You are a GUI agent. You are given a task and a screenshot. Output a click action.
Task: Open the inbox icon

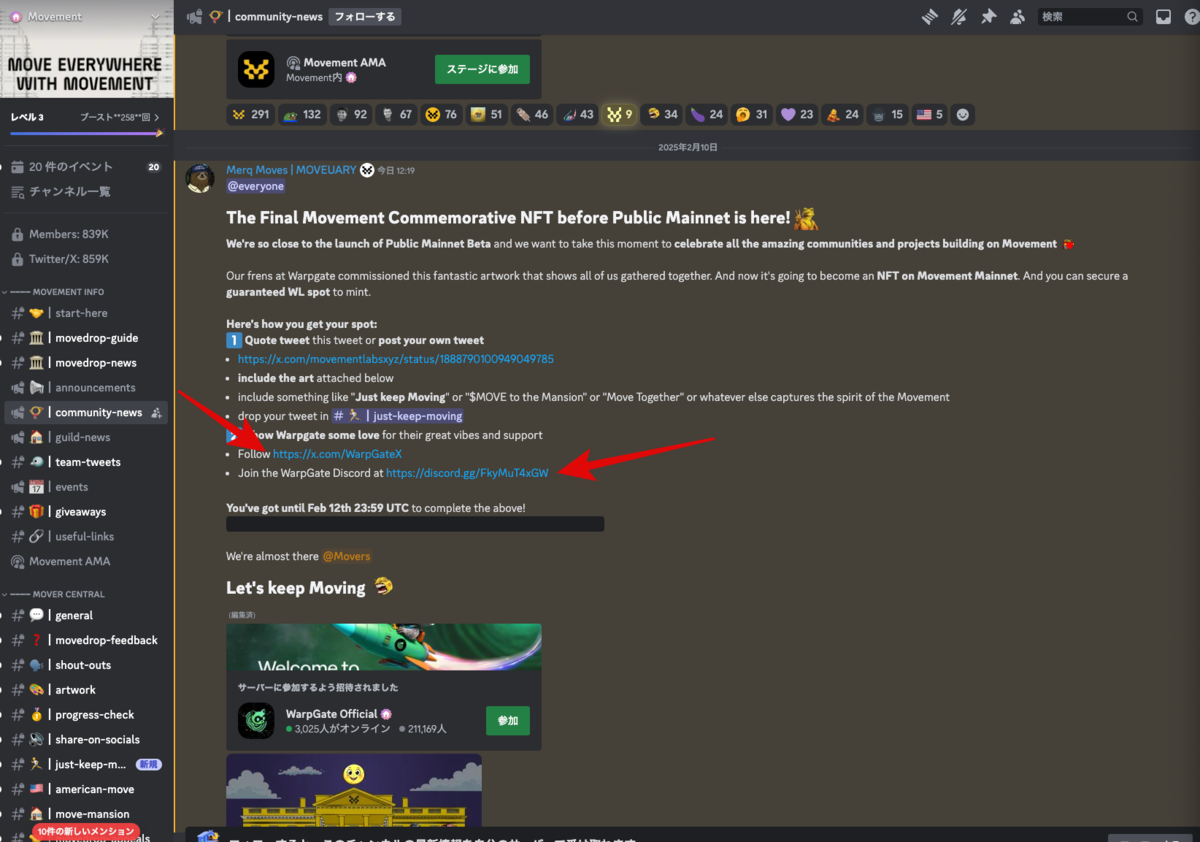1163,16
